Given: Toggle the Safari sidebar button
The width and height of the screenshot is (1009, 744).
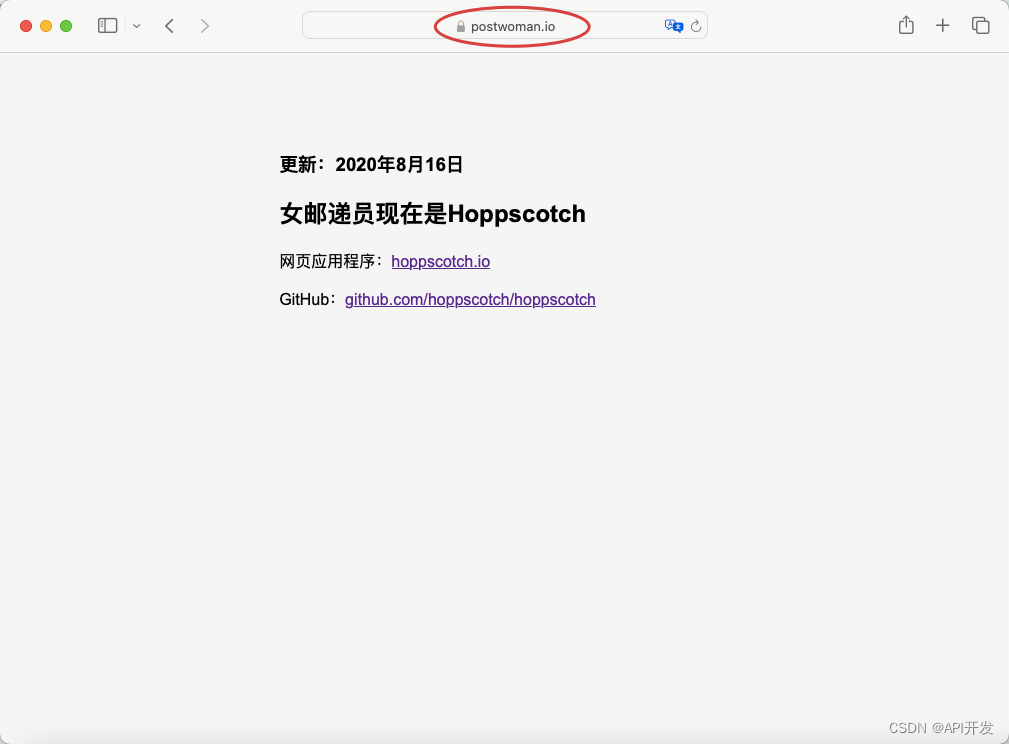Looking at the screenshot, I should pos(107,26).
